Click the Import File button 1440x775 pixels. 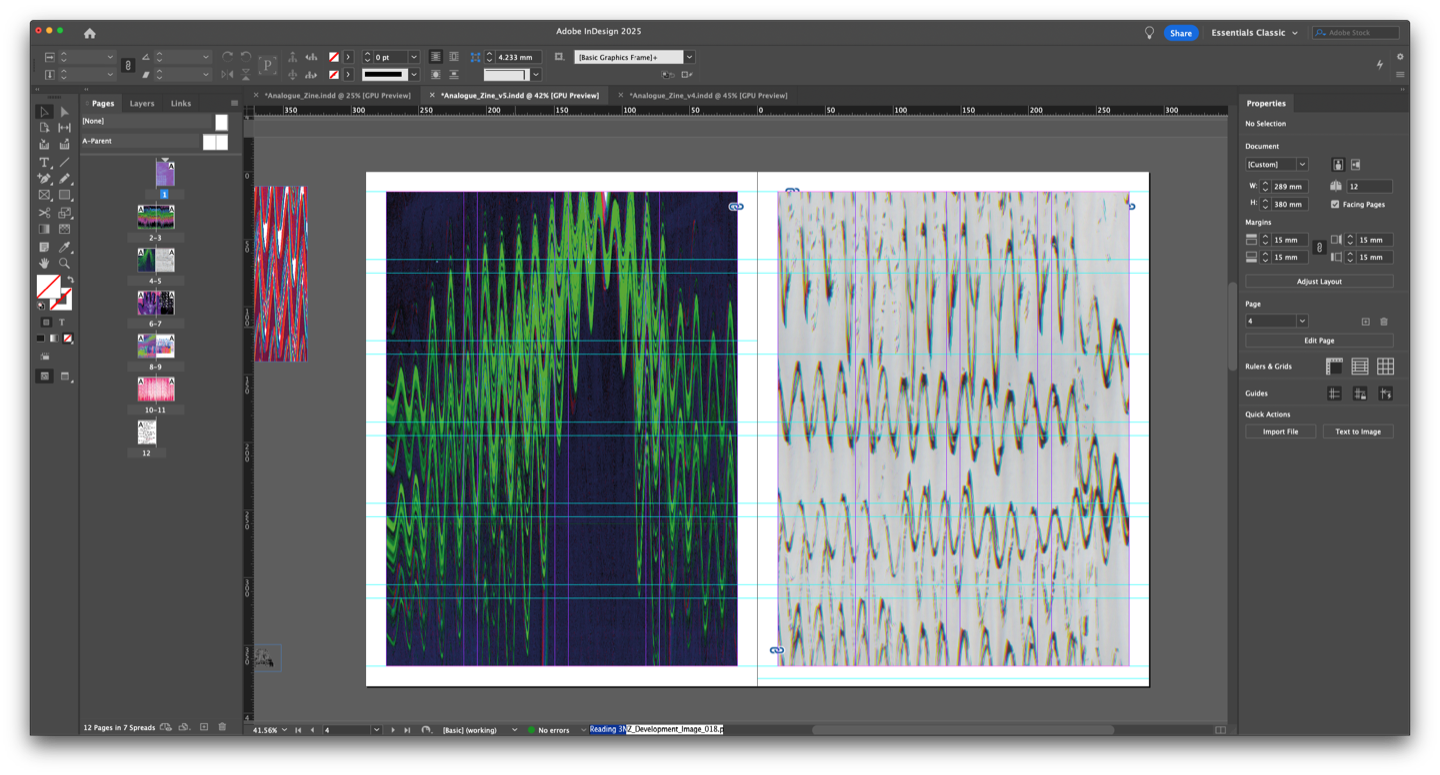coord(1280,432)
